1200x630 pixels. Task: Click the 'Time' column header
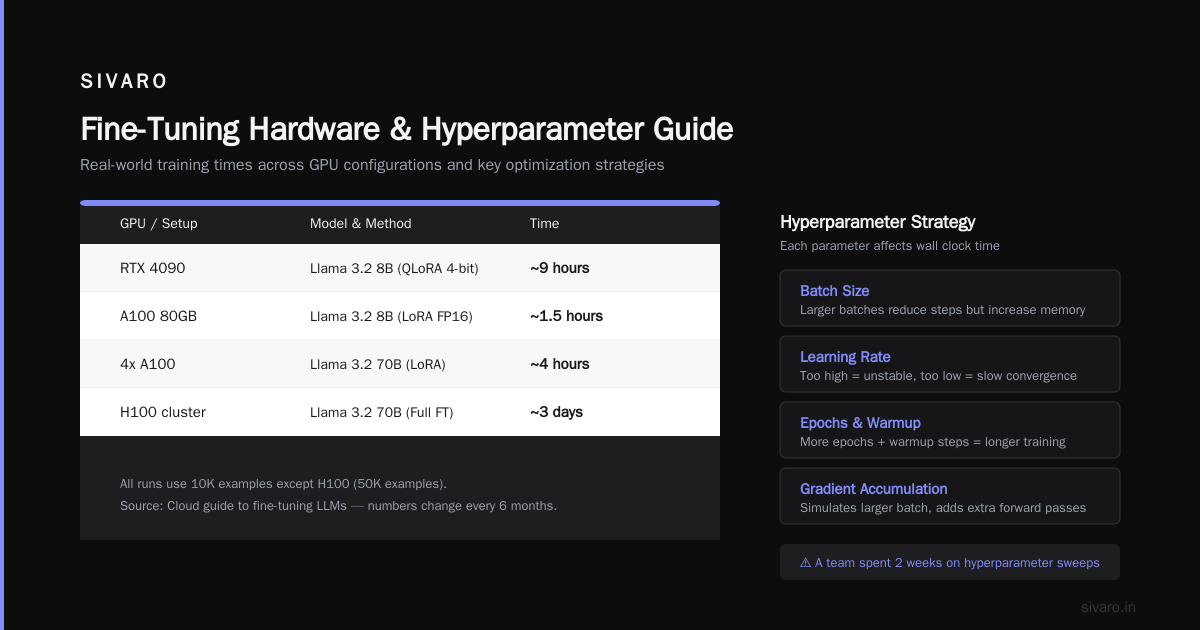pyautogui.click(x=545, y=223)
